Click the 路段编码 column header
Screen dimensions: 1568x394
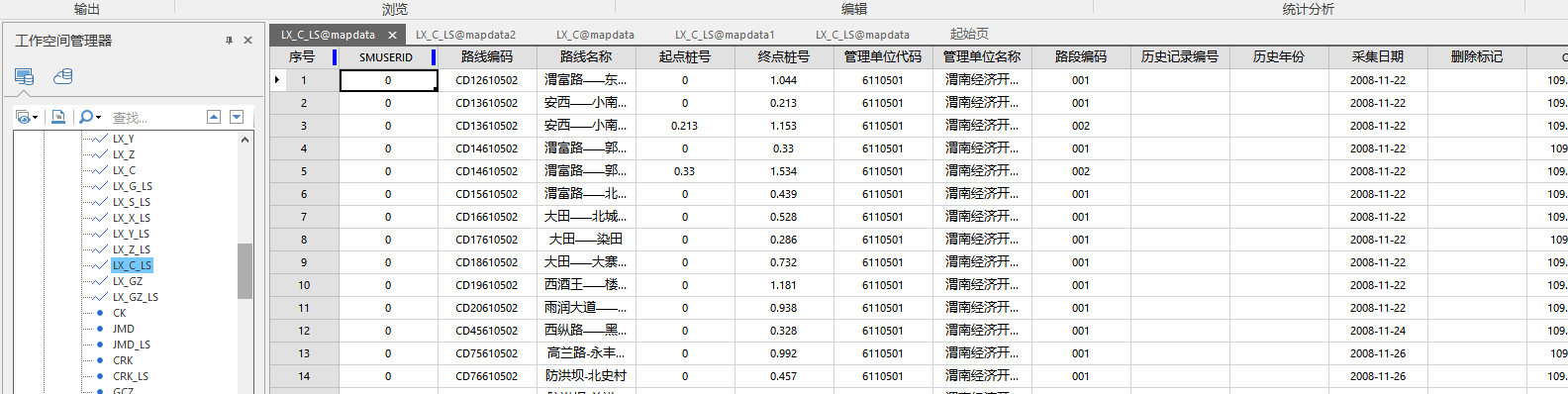[1081, 57]
